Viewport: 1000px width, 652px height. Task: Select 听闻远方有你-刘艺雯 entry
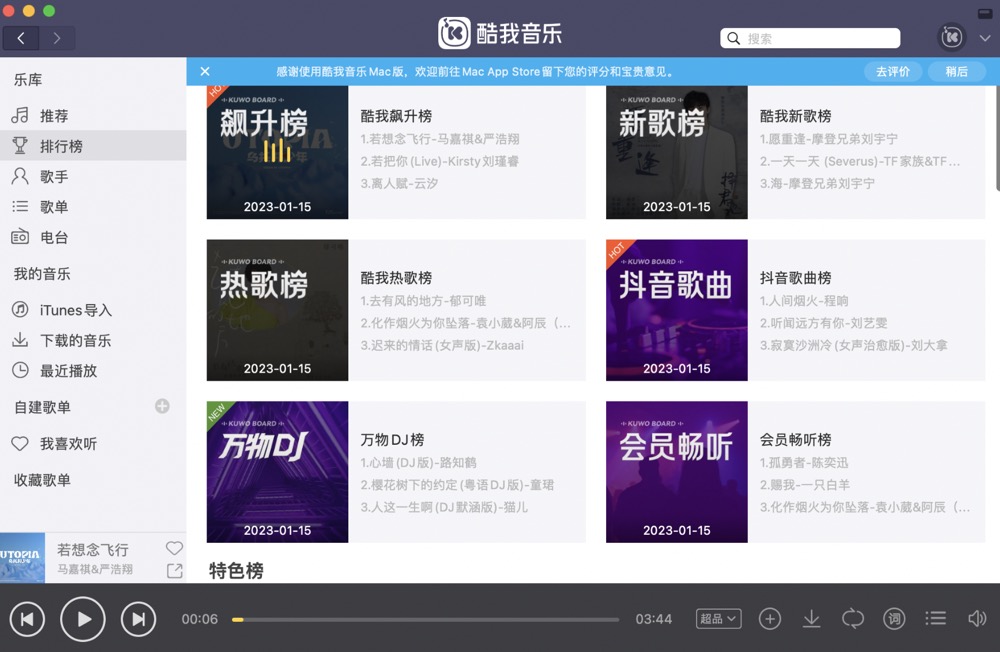coord(823,323)
